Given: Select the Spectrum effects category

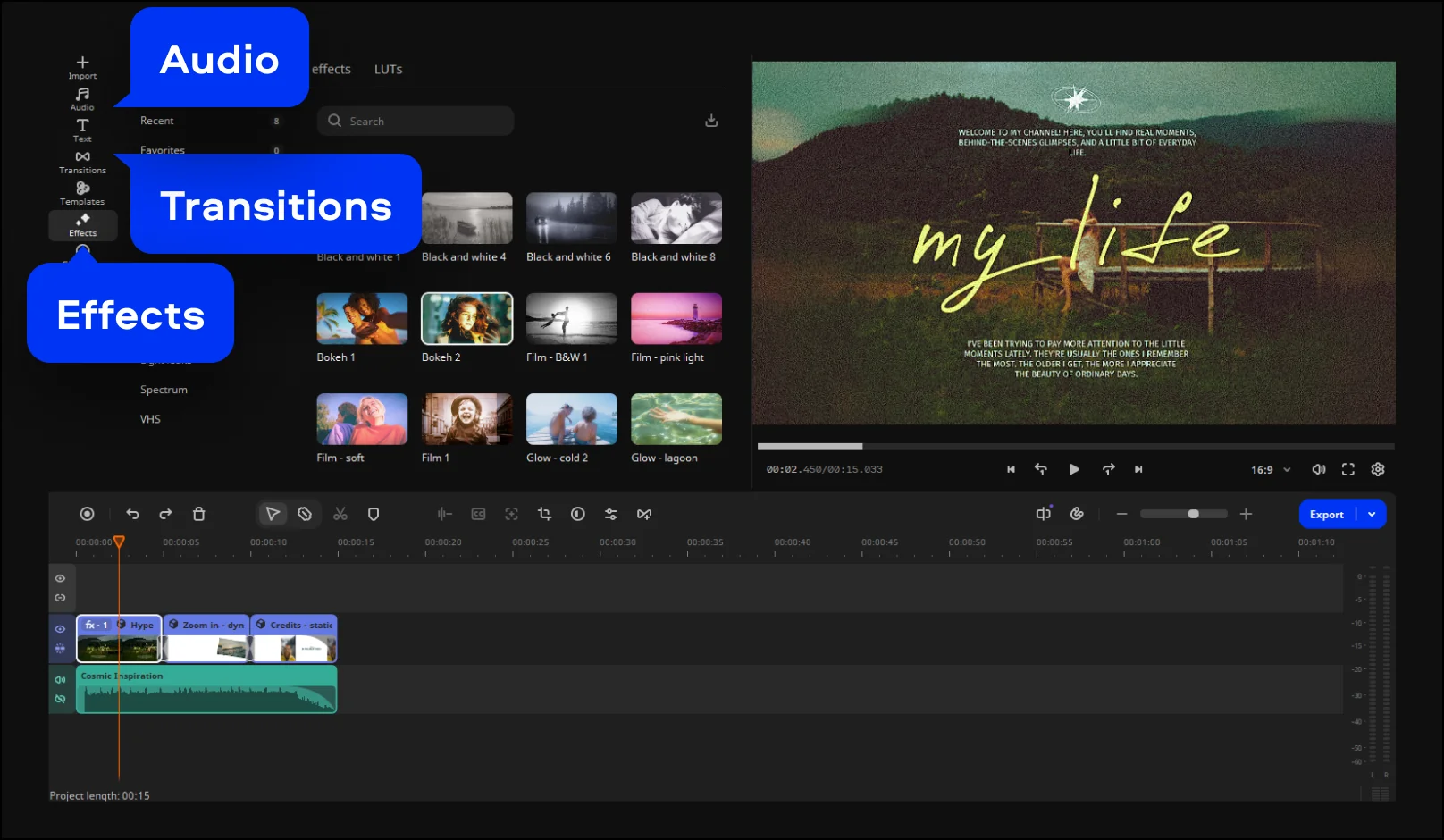Looking at the screenshot, I should pos(164,390).
